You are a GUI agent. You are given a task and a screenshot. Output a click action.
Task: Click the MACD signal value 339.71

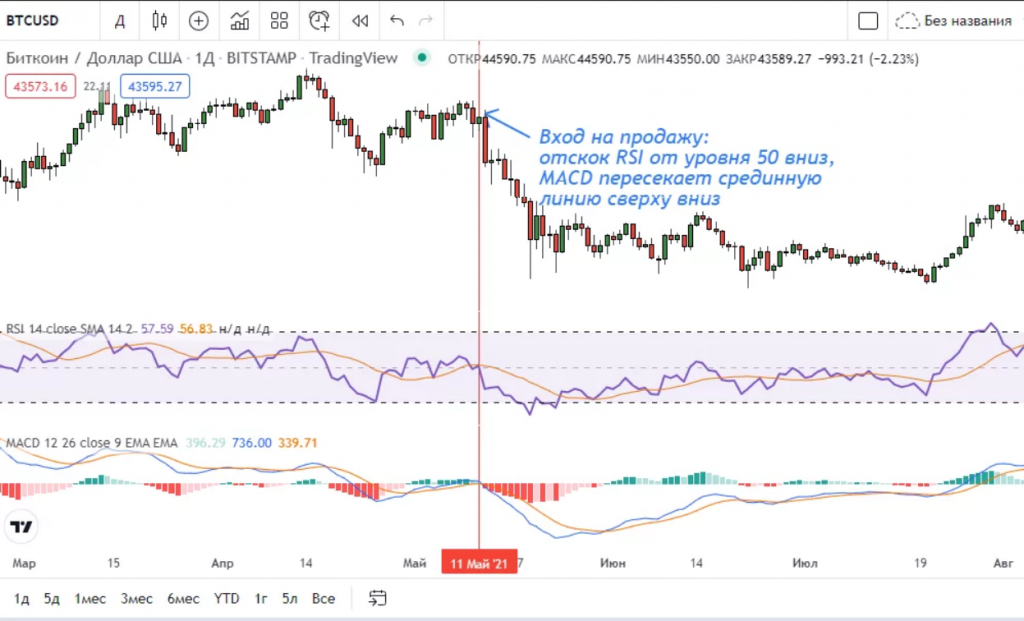click(x=298, y=443)
